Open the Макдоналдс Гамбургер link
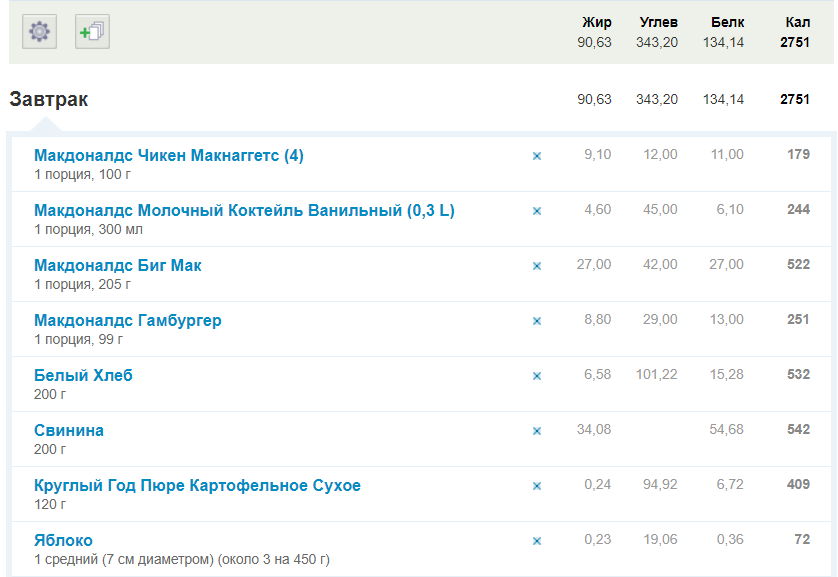 click(x=128, y=321)
